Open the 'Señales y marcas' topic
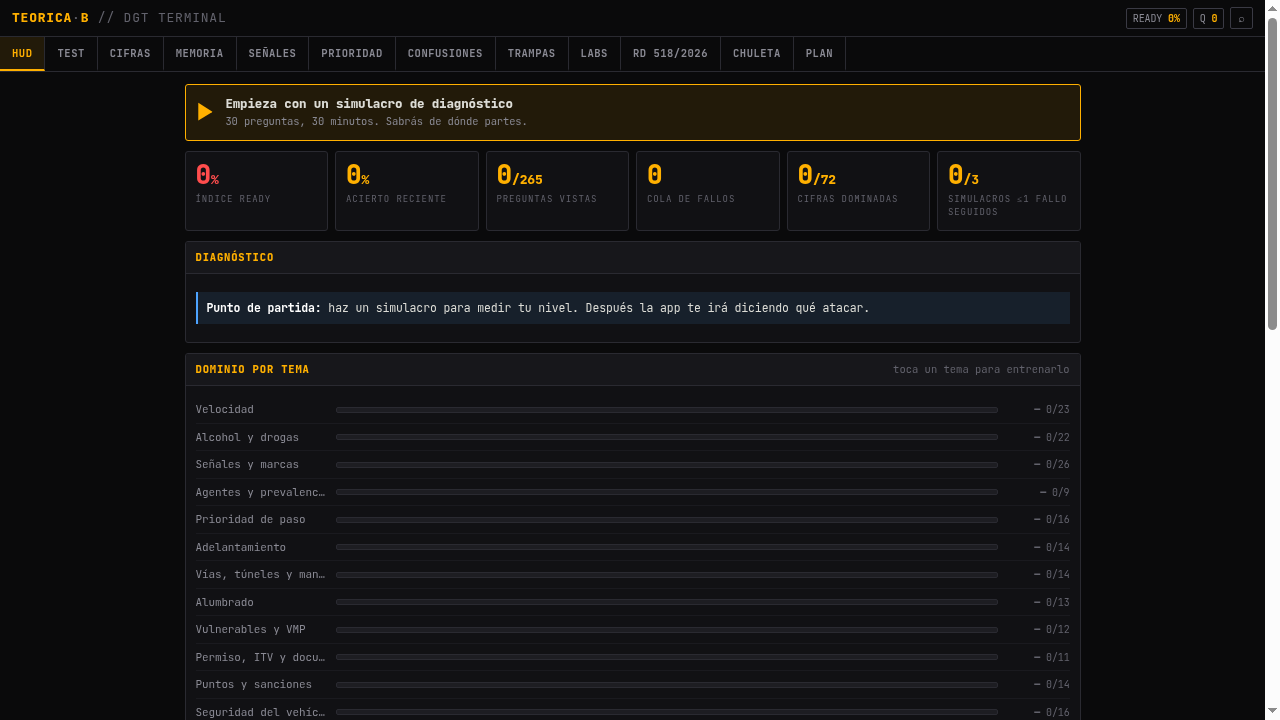This screenshot has height=720, width=1280. [x=633, y=465]
